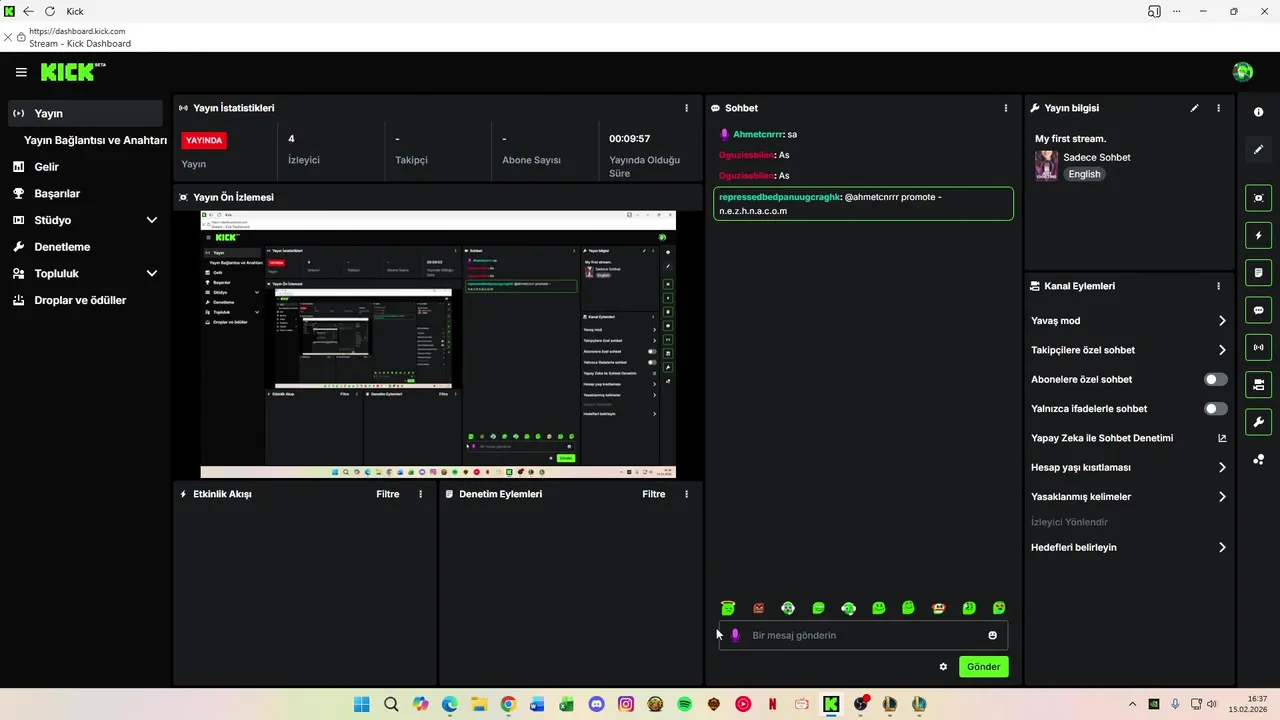Open the external link icon for AI moderation
Viewport: 1280px width, 720px height.
(x=1222, y=438)
